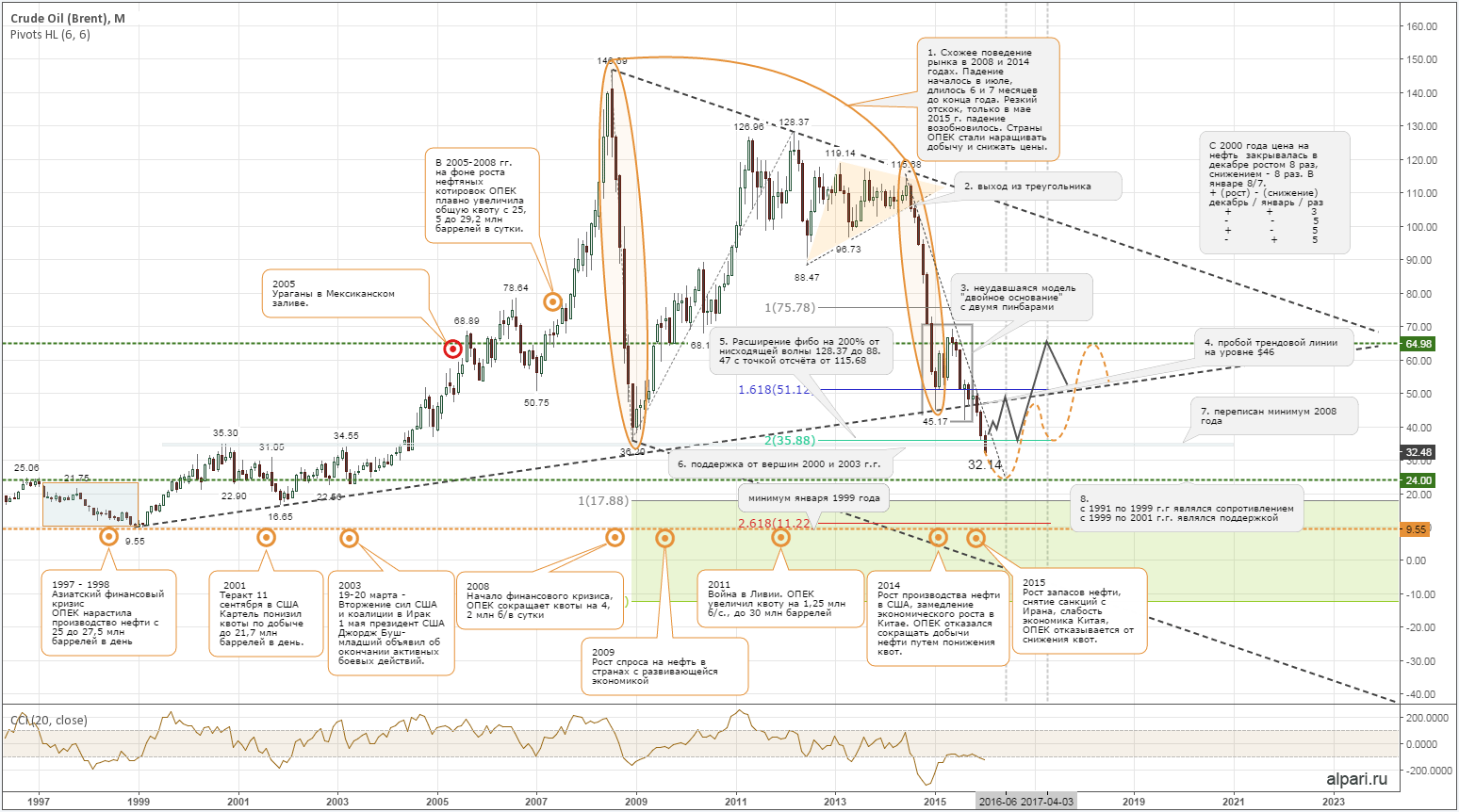Click the pivot high label 78.64
Screen dimensions: 1459x812
[x=516, y=288]
